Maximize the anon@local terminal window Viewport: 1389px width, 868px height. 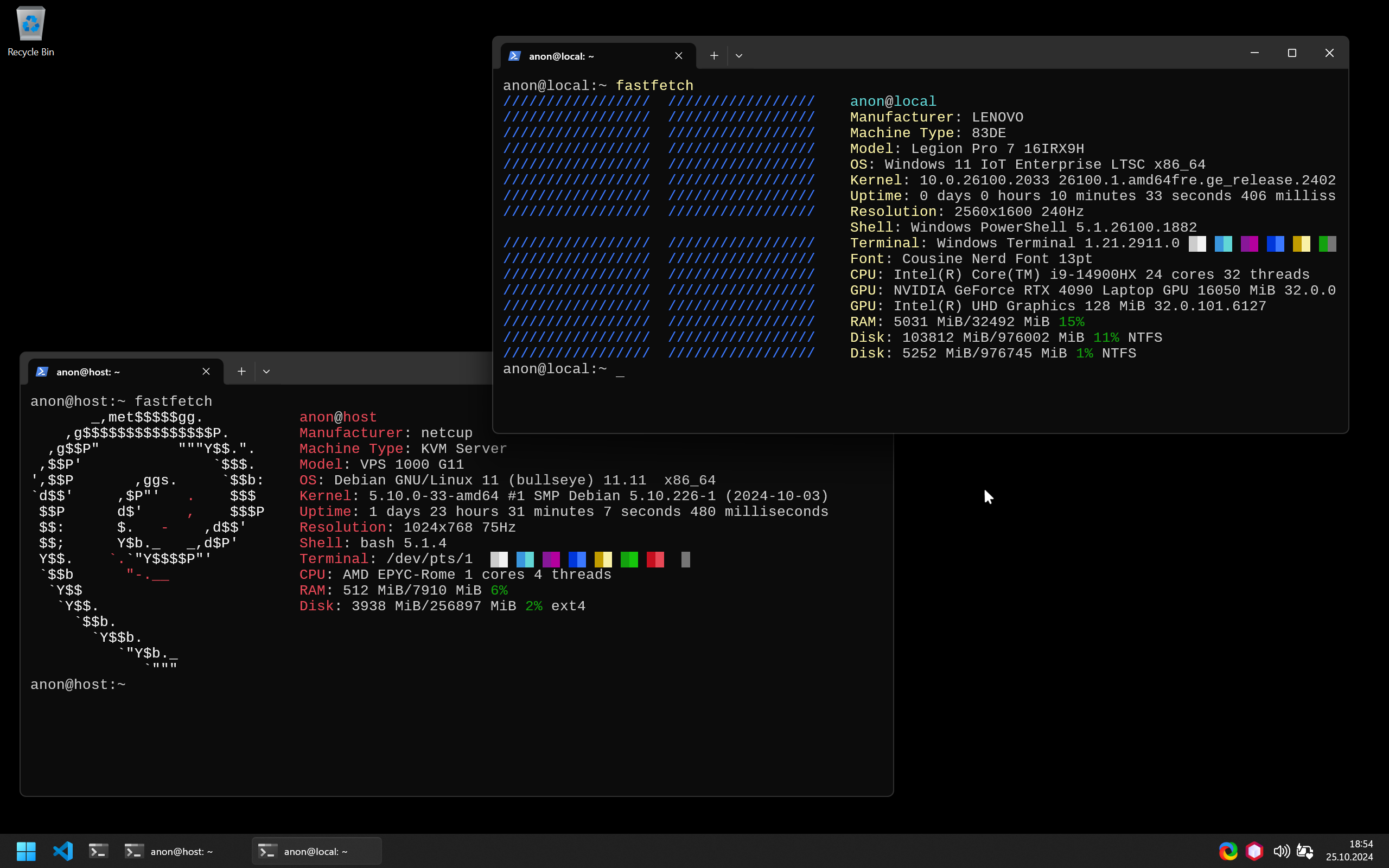(1292, 53)
